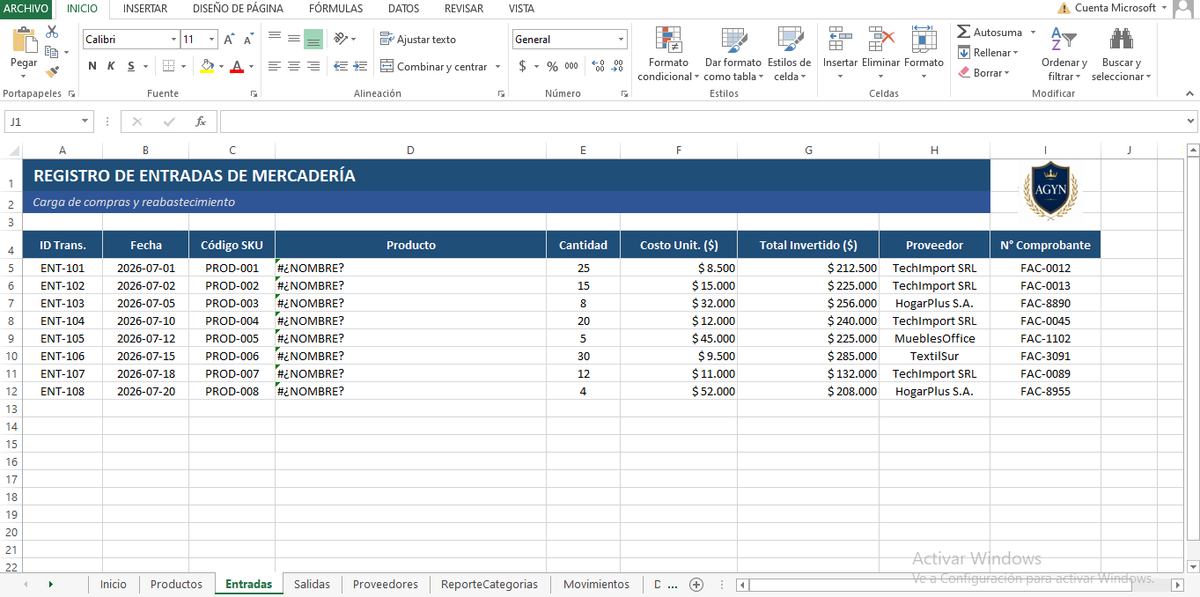Open the Borrar clear dropdown
The width and height of the screenshot is (1200, 597).
point(985,72)
